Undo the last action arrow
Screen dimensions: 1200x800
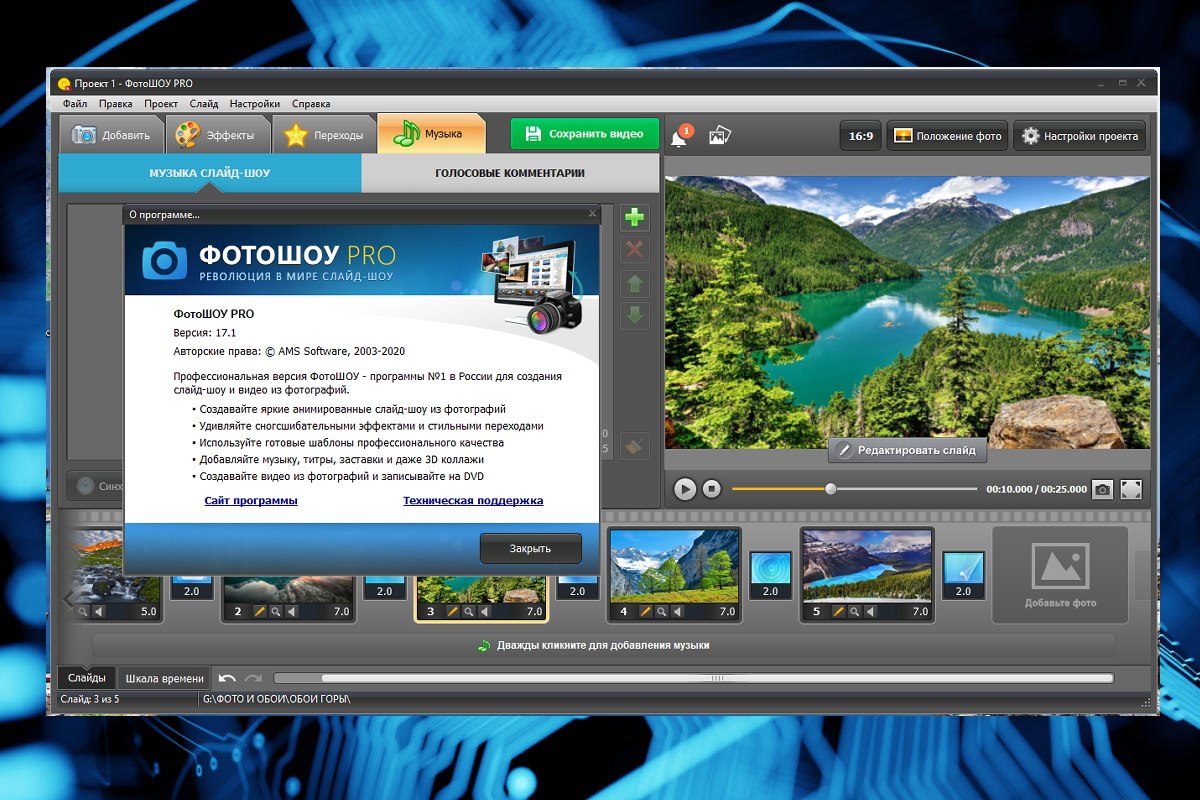click(227, 678)
